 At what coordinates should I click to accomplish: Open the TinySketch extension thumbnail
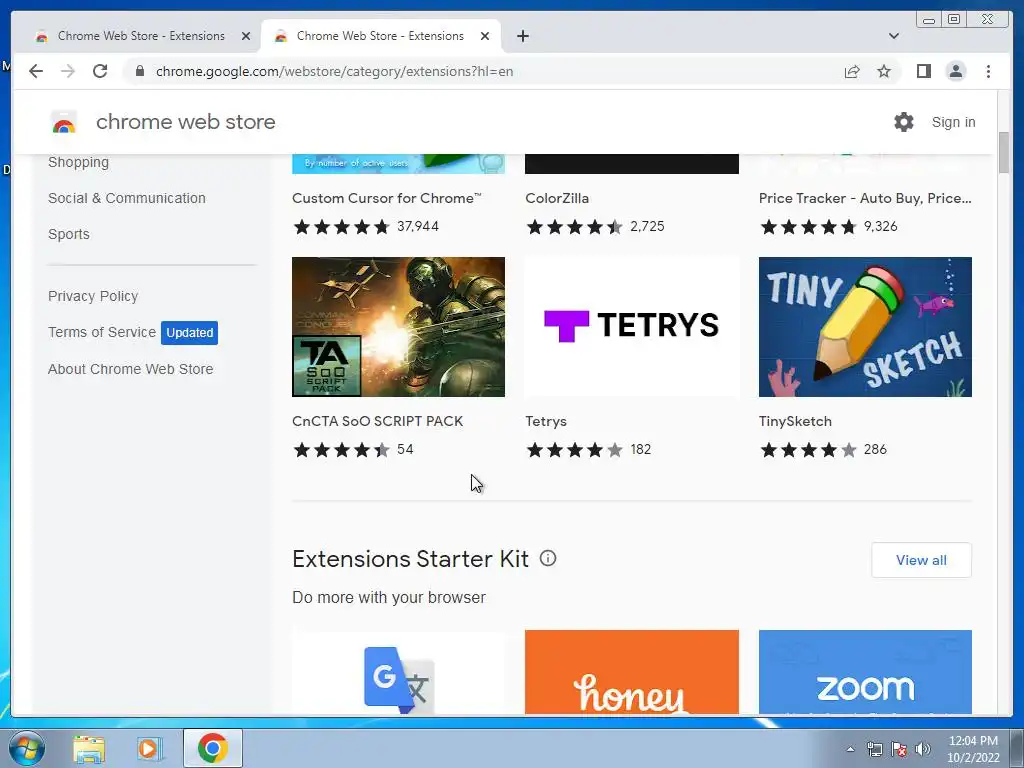[x=865, y=327]
